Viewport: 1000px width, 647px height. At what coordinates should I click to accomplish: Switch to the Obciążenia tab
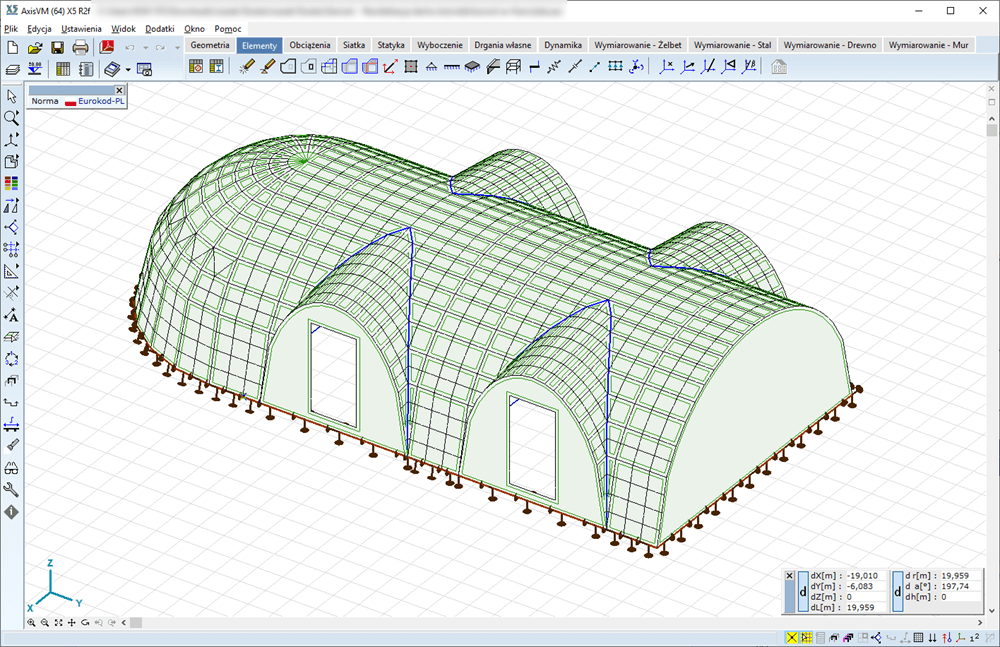click(309, 46)
